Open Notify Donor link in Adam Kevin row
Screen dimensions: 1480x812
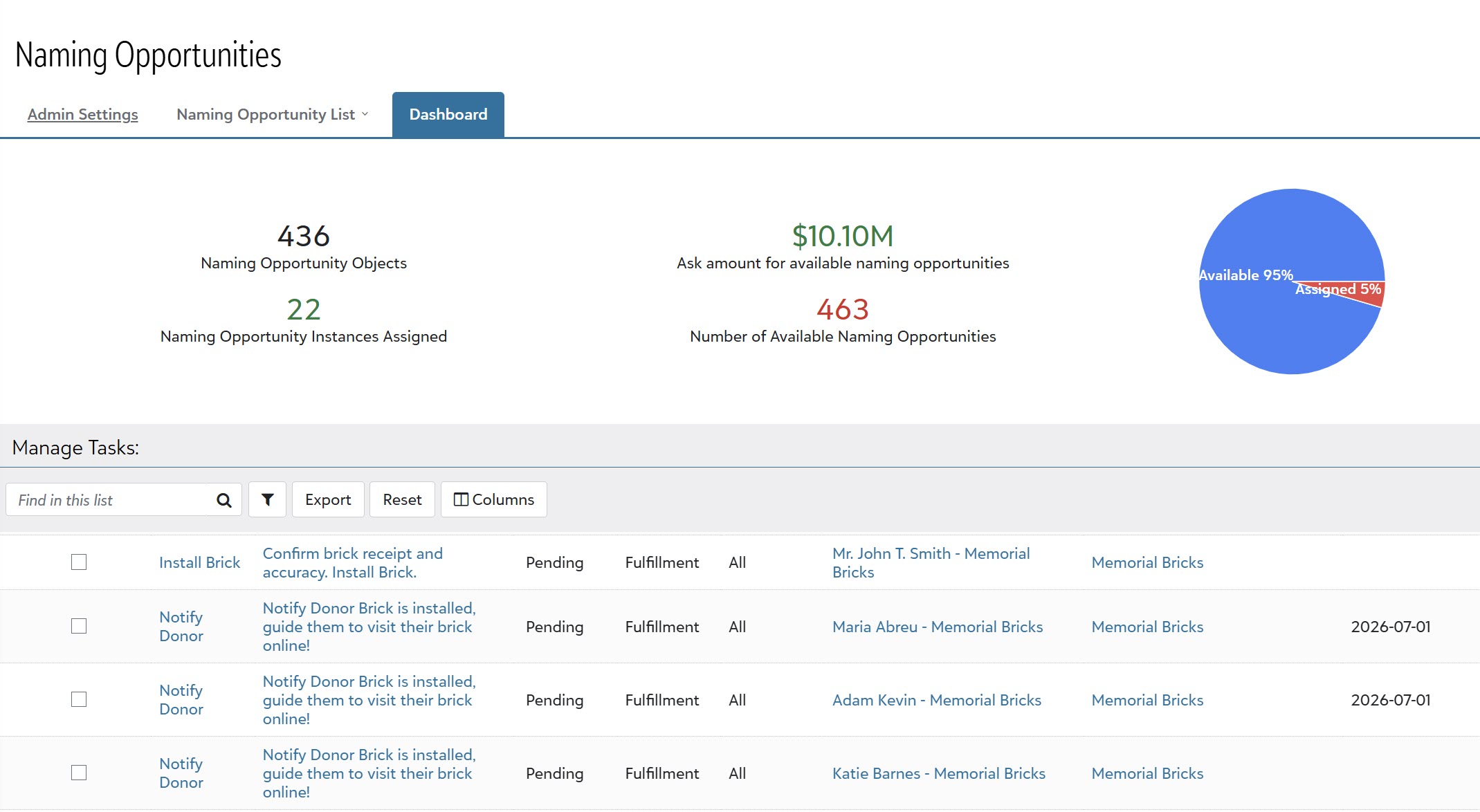181,699
